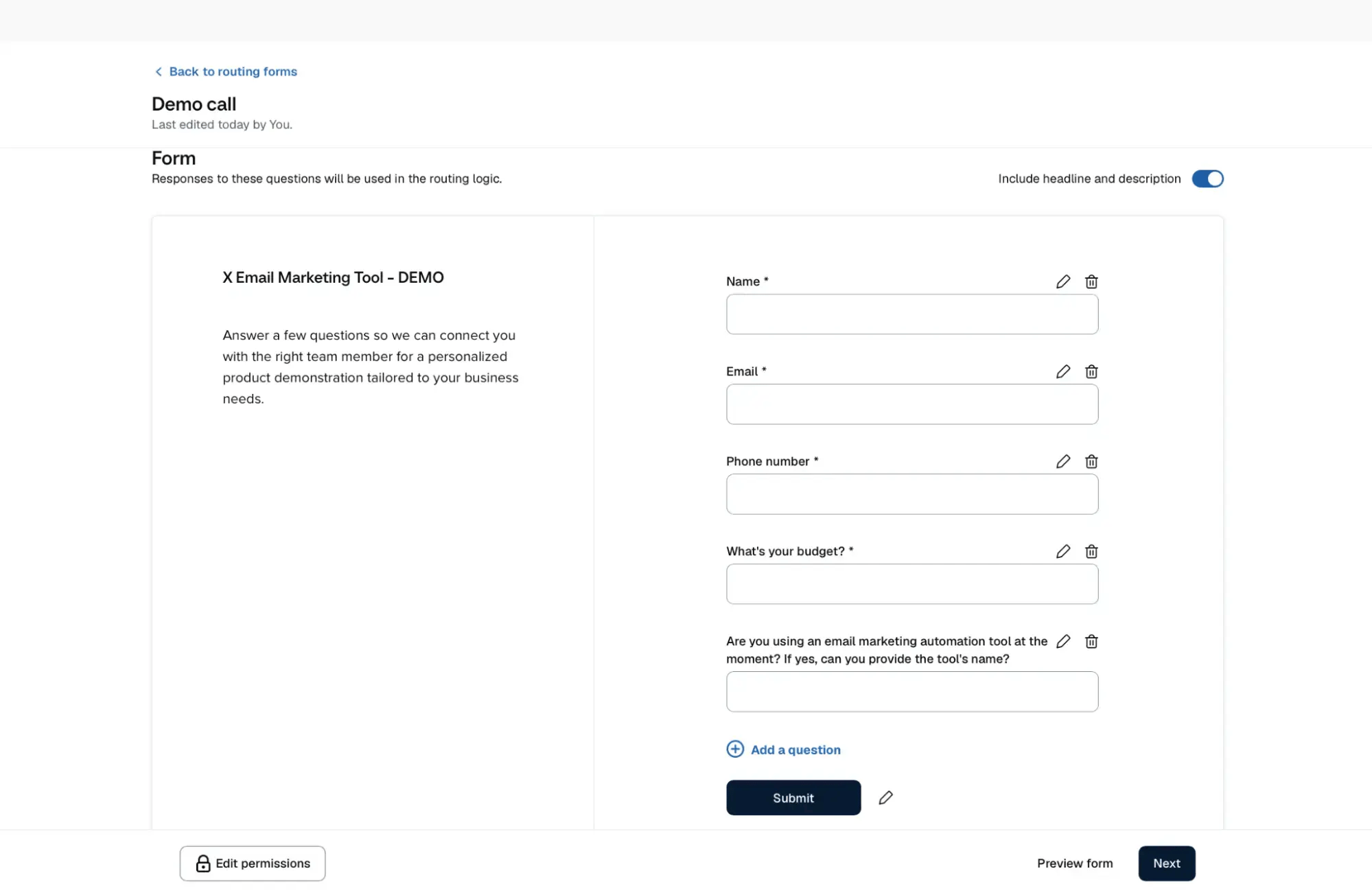Click the back chevron beside routing forms
The height and width of the screenshot is (895, 1372).
[x=159, y=71]
